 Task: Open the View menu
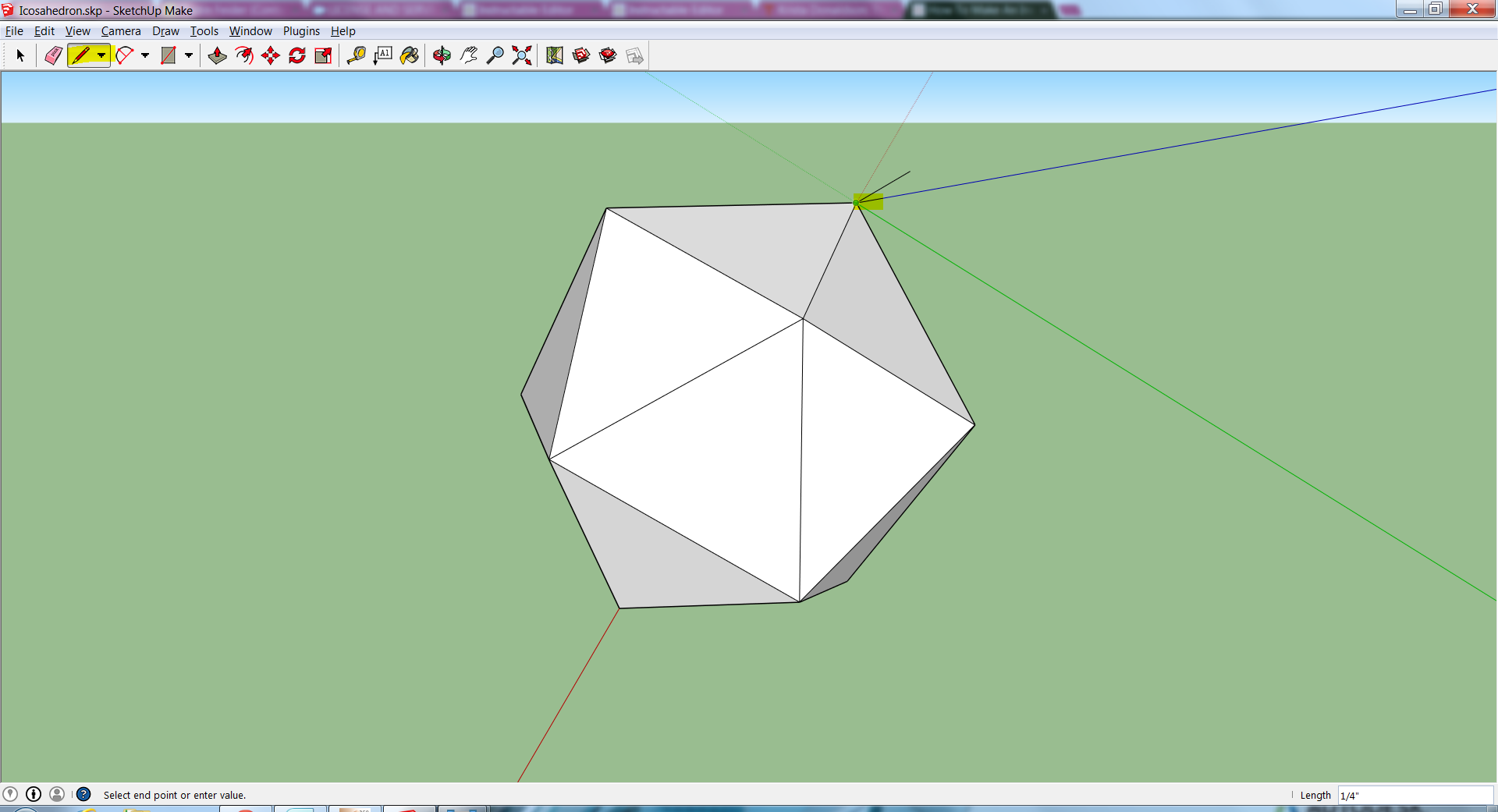click(77, 31)
